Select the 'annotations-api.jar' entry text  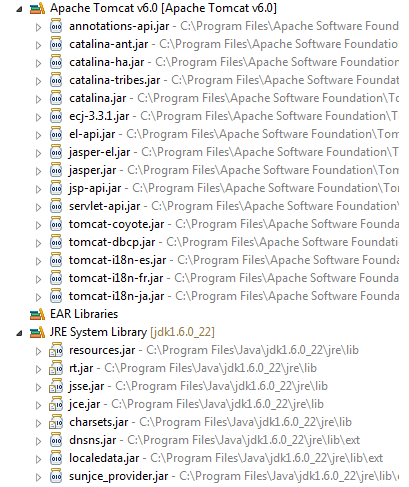pos(119,27)
